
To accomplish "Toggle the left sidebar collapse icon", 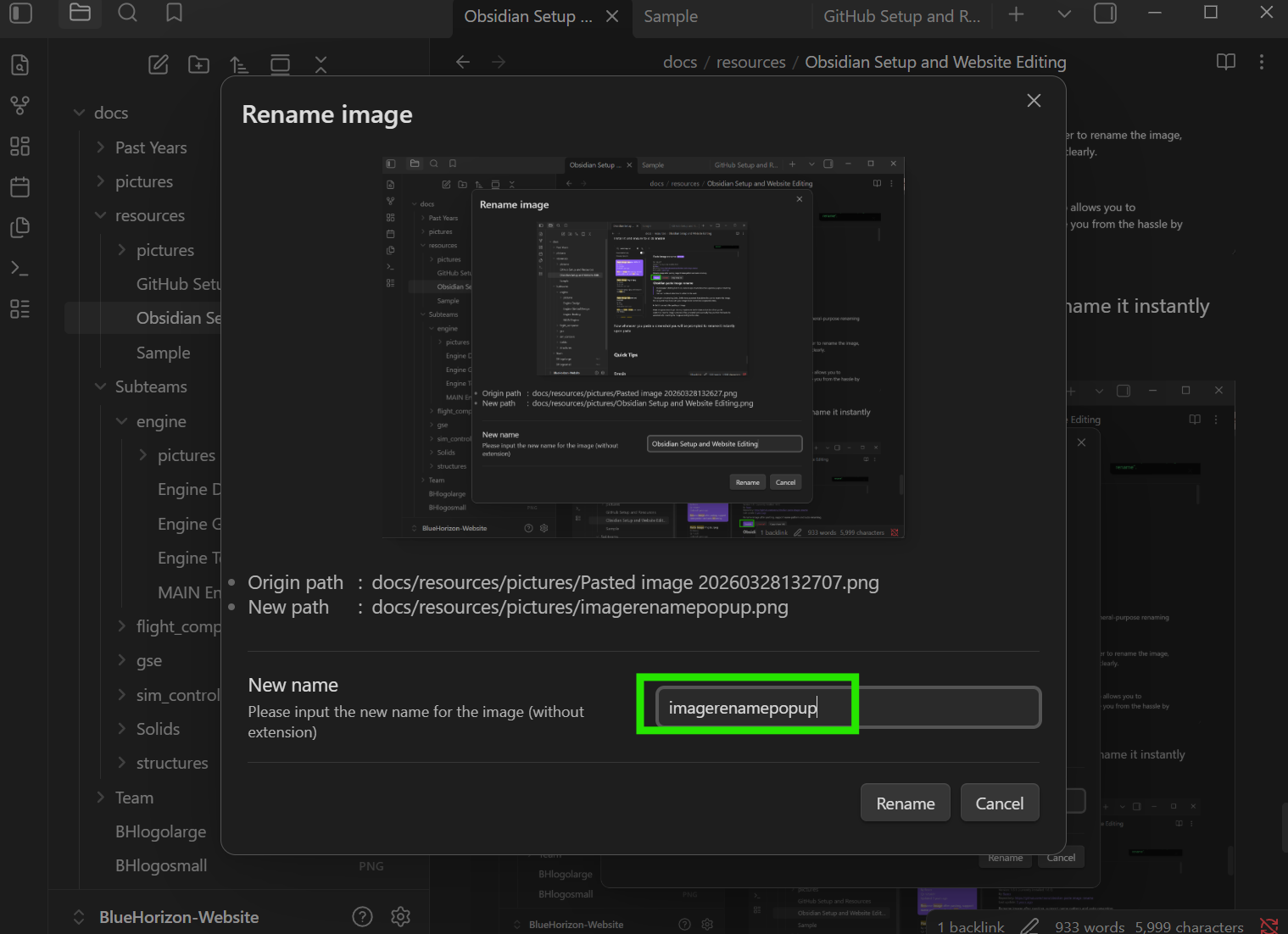I will click(x=20, y=13).
